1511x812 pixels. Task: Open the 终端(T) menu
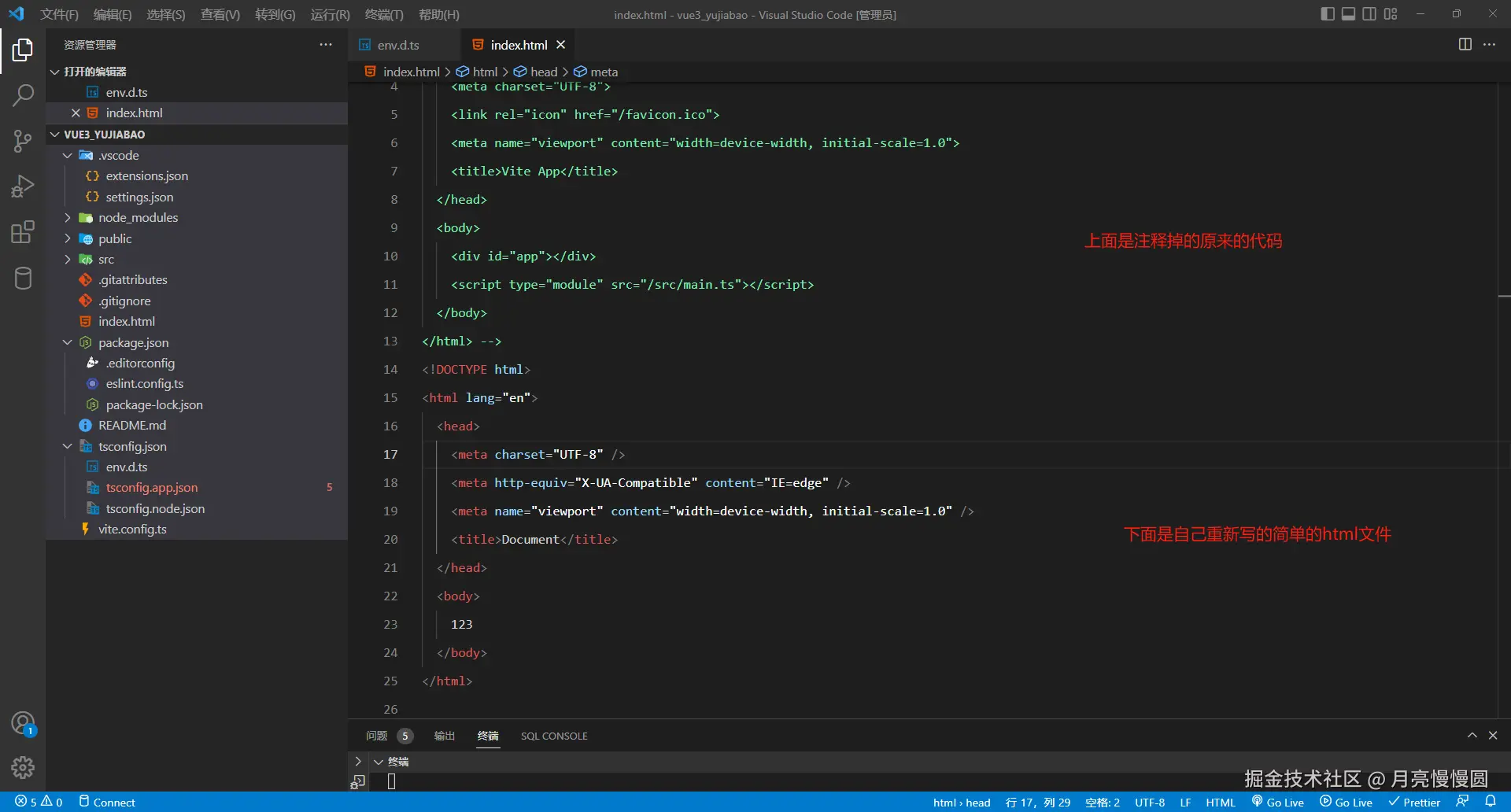(x=383, y=15)
